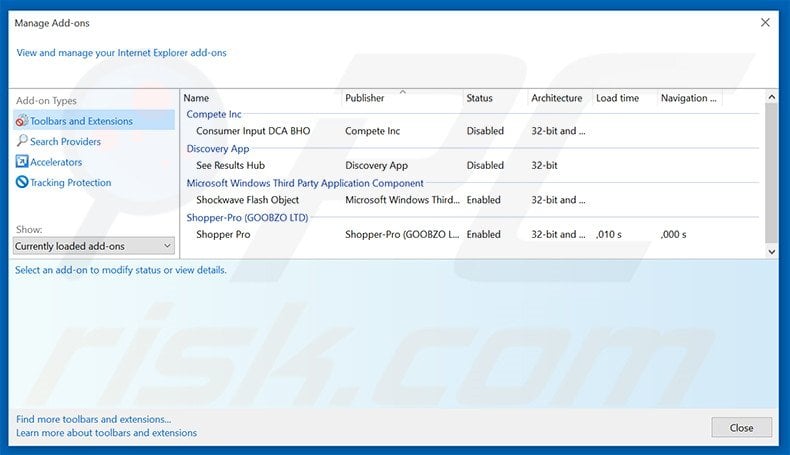Click the Compete Inc group header
Viewport: 790px width, 455px height.
(214, 114)
